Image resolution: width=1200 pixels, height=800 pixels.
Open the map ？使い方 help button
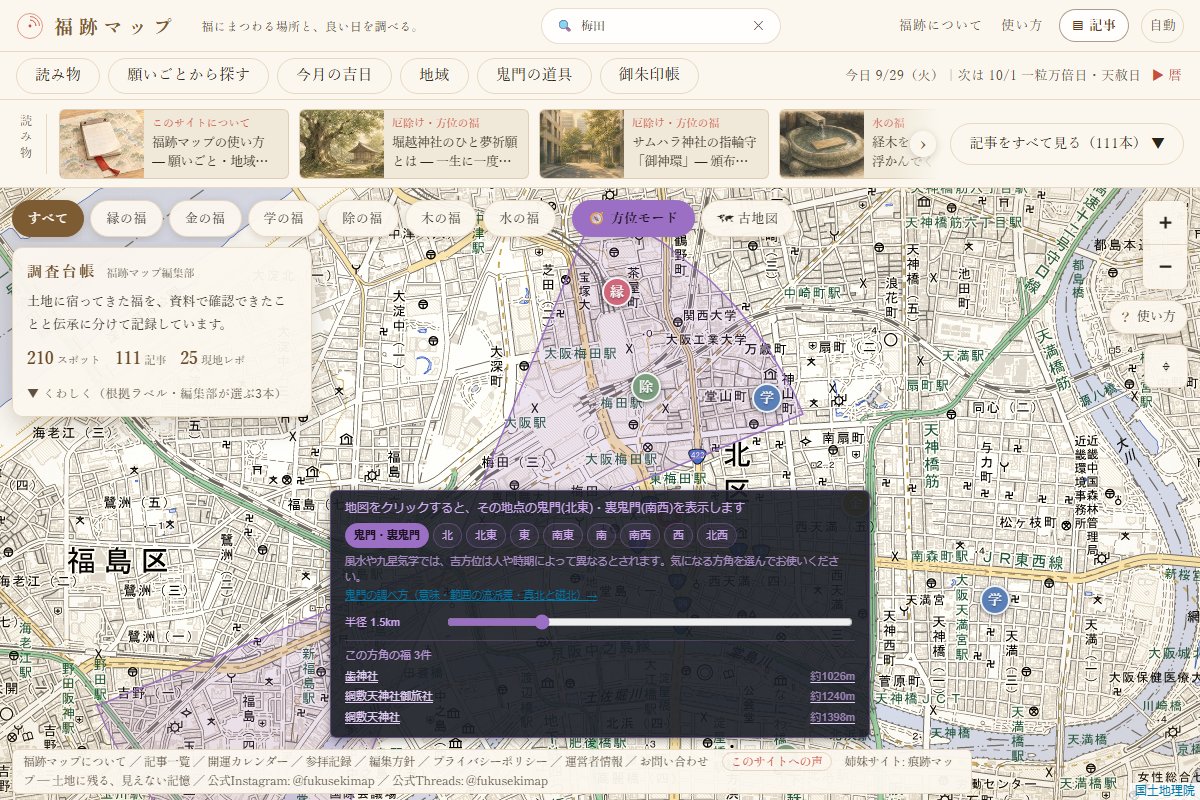pyautogui.click(x=1148, y=317)
